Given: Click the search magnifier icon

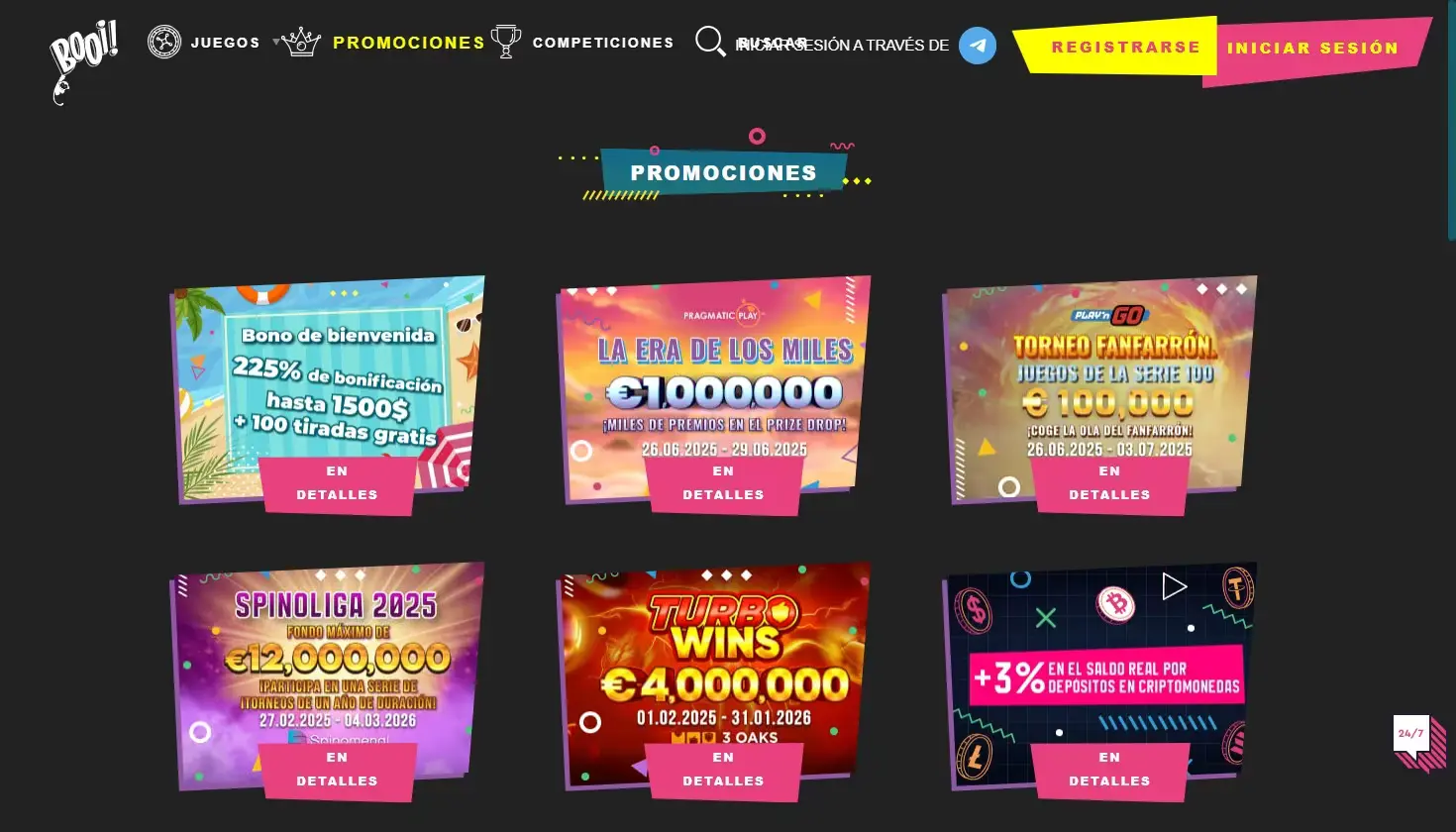Looking at the screenshot, I should [x=710, y=42].
